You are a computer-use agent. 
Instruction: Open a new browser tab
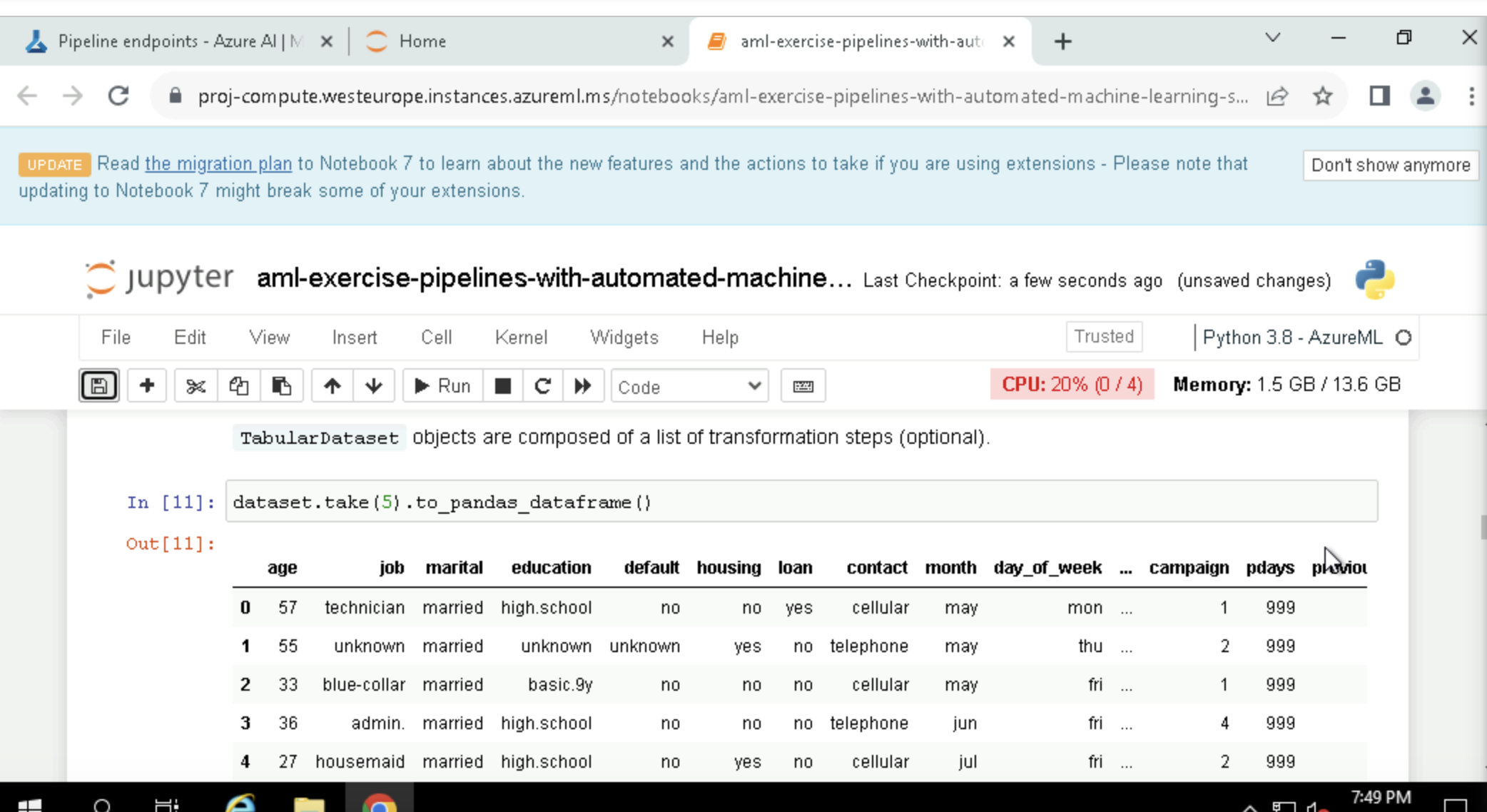1062,41
